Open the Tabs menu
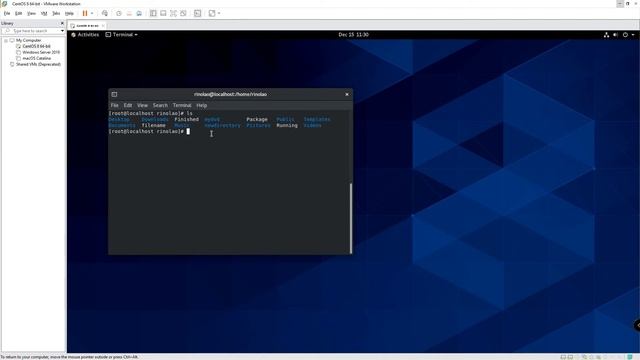Viewport: 640px width, 360px height. coord(56,13)
